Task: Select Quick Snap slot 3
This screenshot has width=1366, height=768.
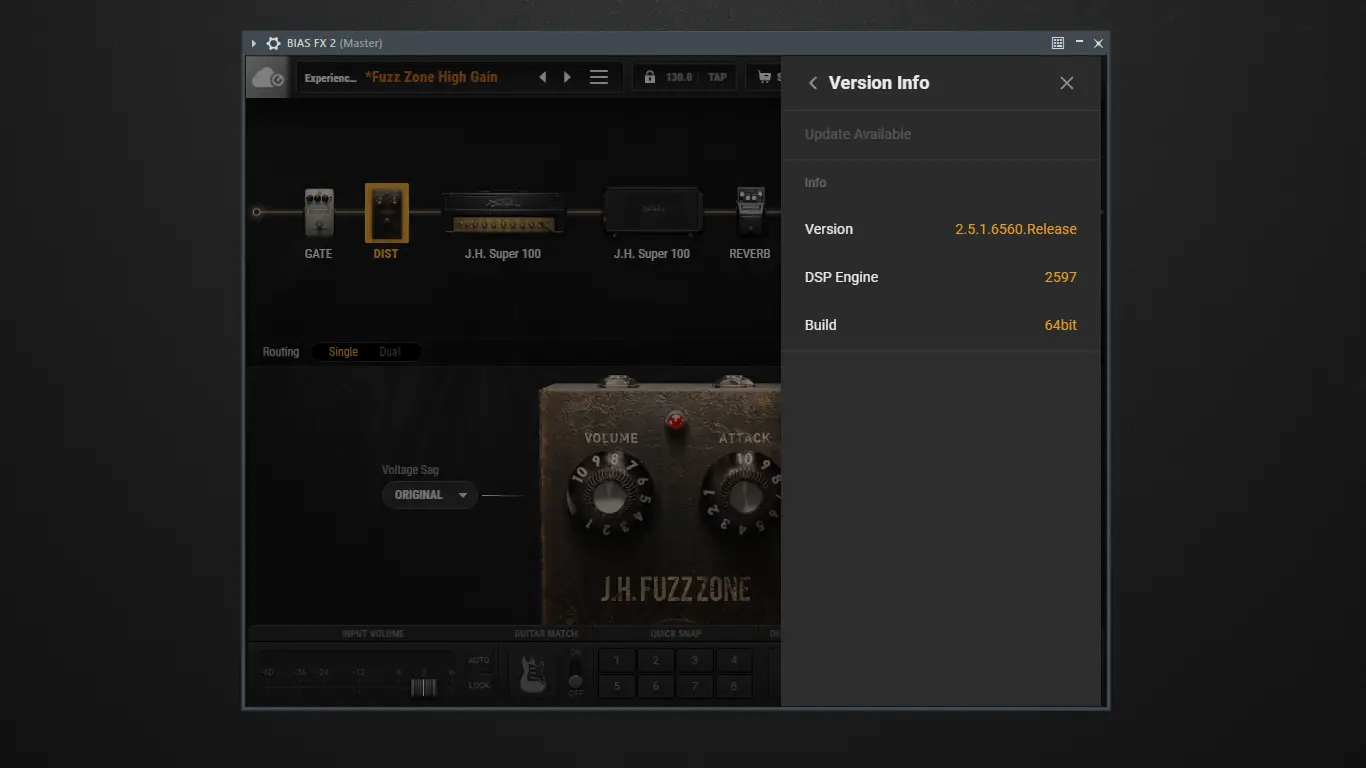Action: pos(695,660)
